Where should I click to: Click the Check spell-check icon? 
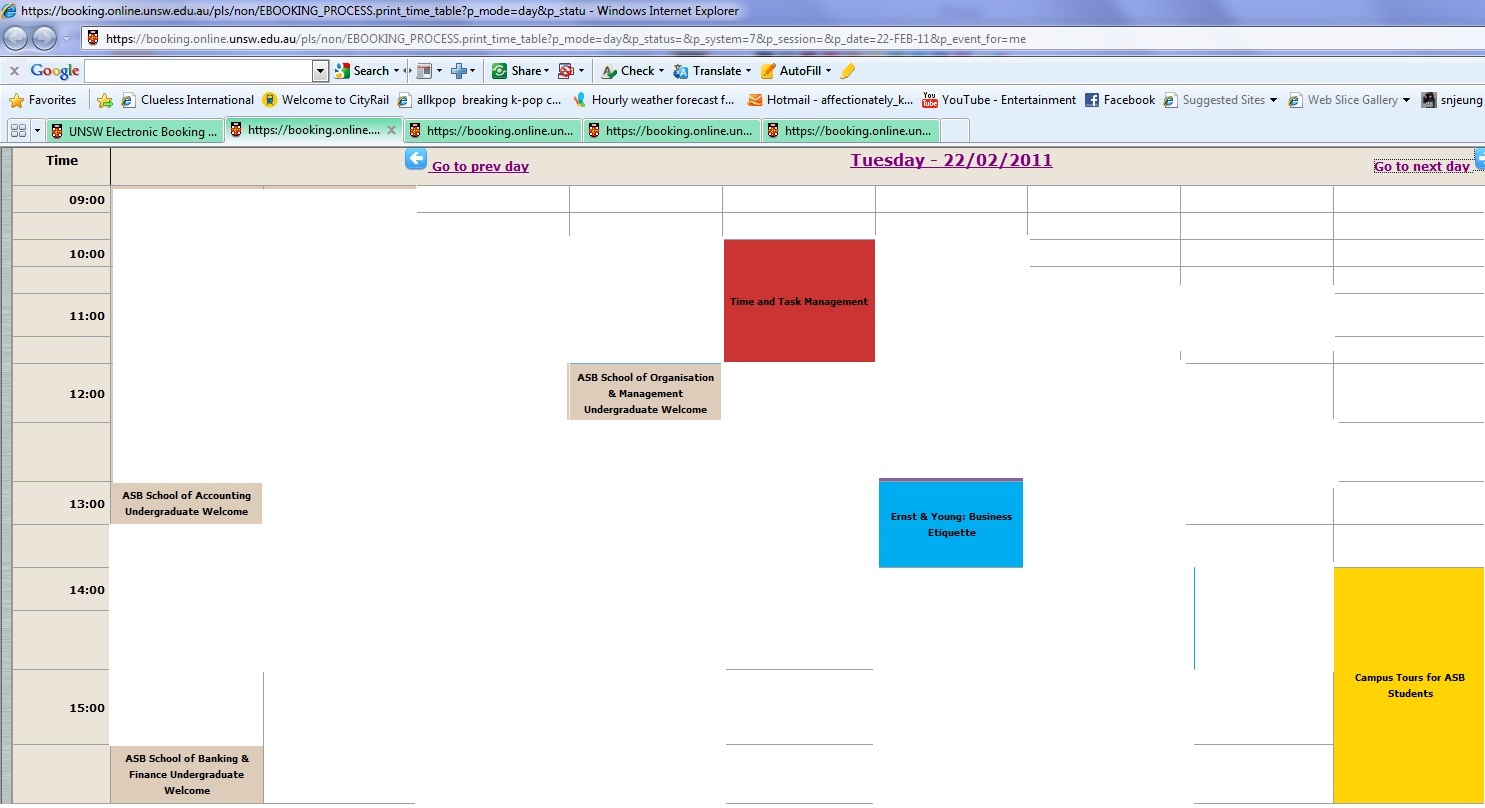[x=608, y=70]
